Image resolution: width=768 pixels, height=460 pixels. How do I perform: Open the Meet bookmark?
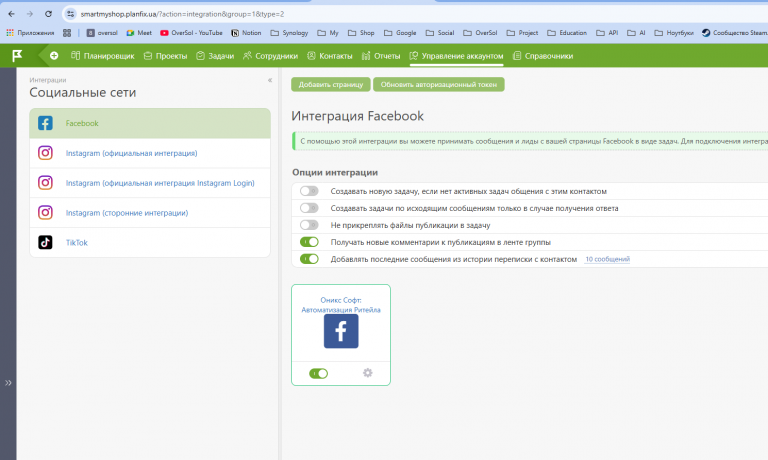point(139,33)
